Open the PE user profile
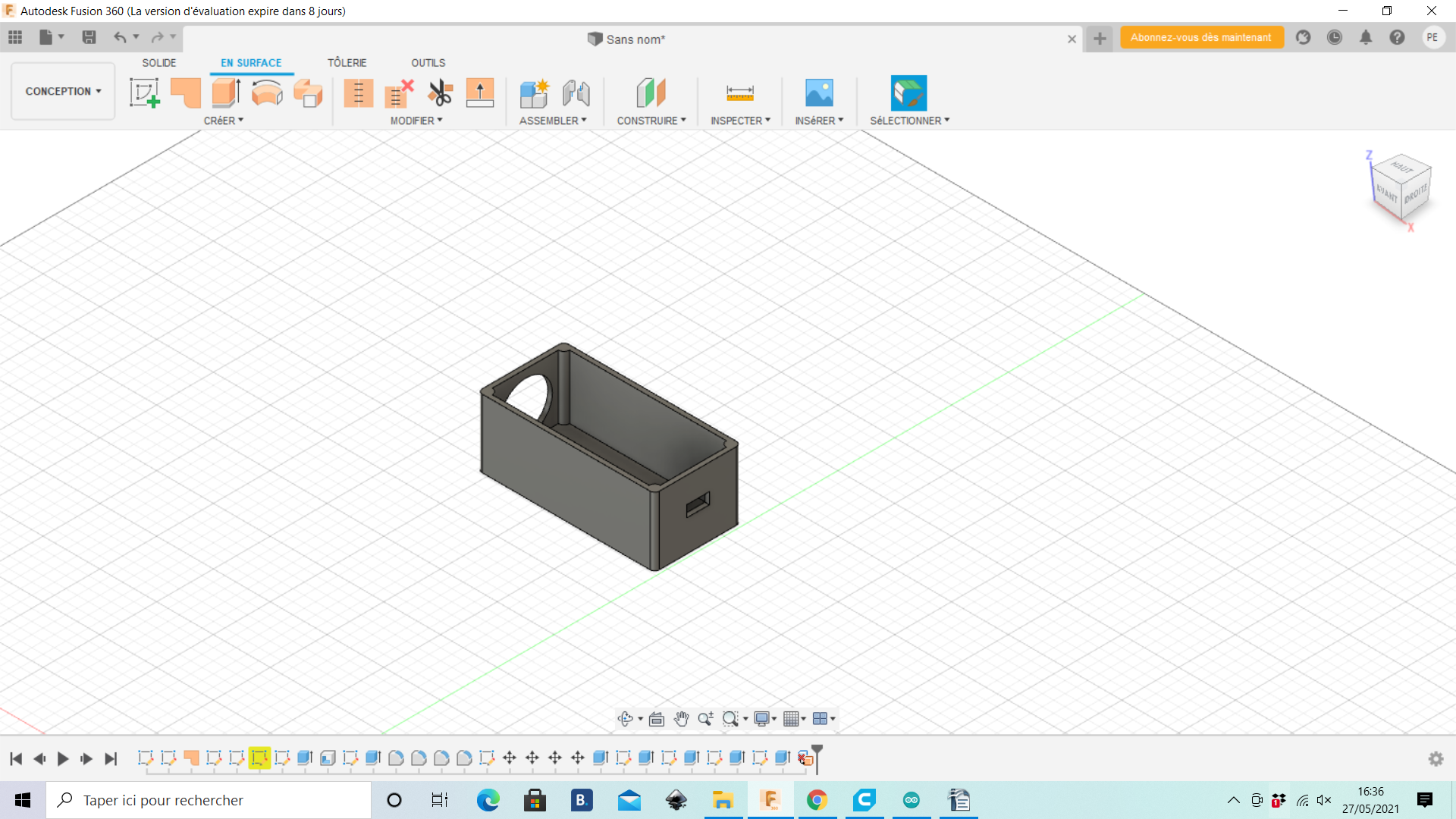The width and height of the screenshot is (1456, 819). pos(1432,37)
